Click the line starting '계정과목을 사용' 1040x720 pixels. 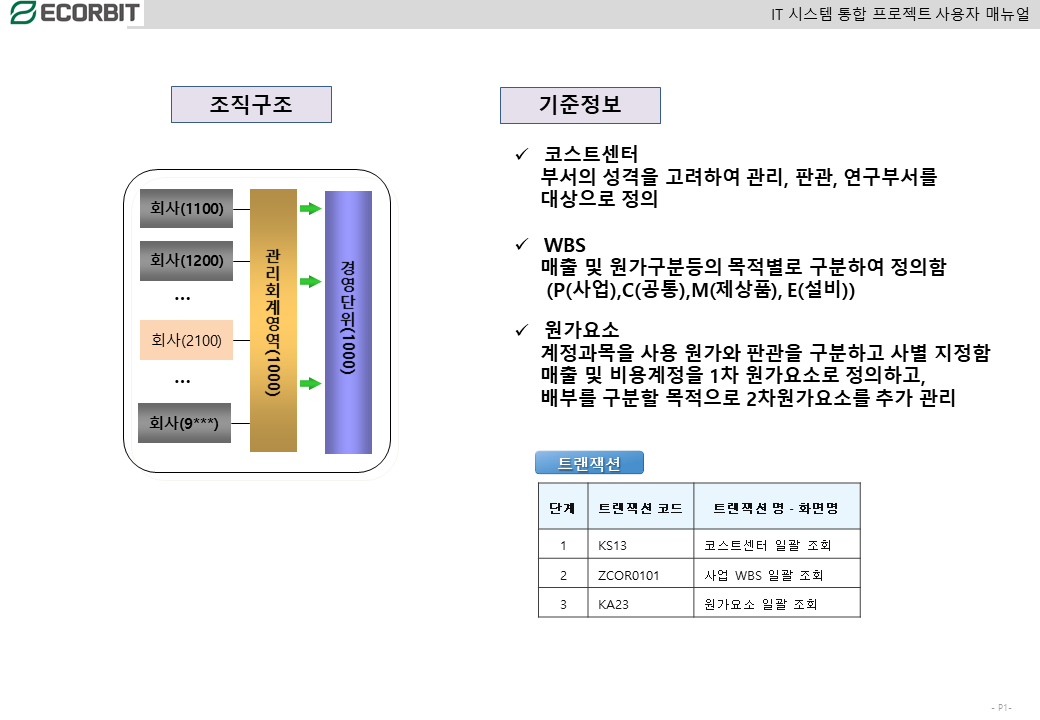(x=765, y=352)
